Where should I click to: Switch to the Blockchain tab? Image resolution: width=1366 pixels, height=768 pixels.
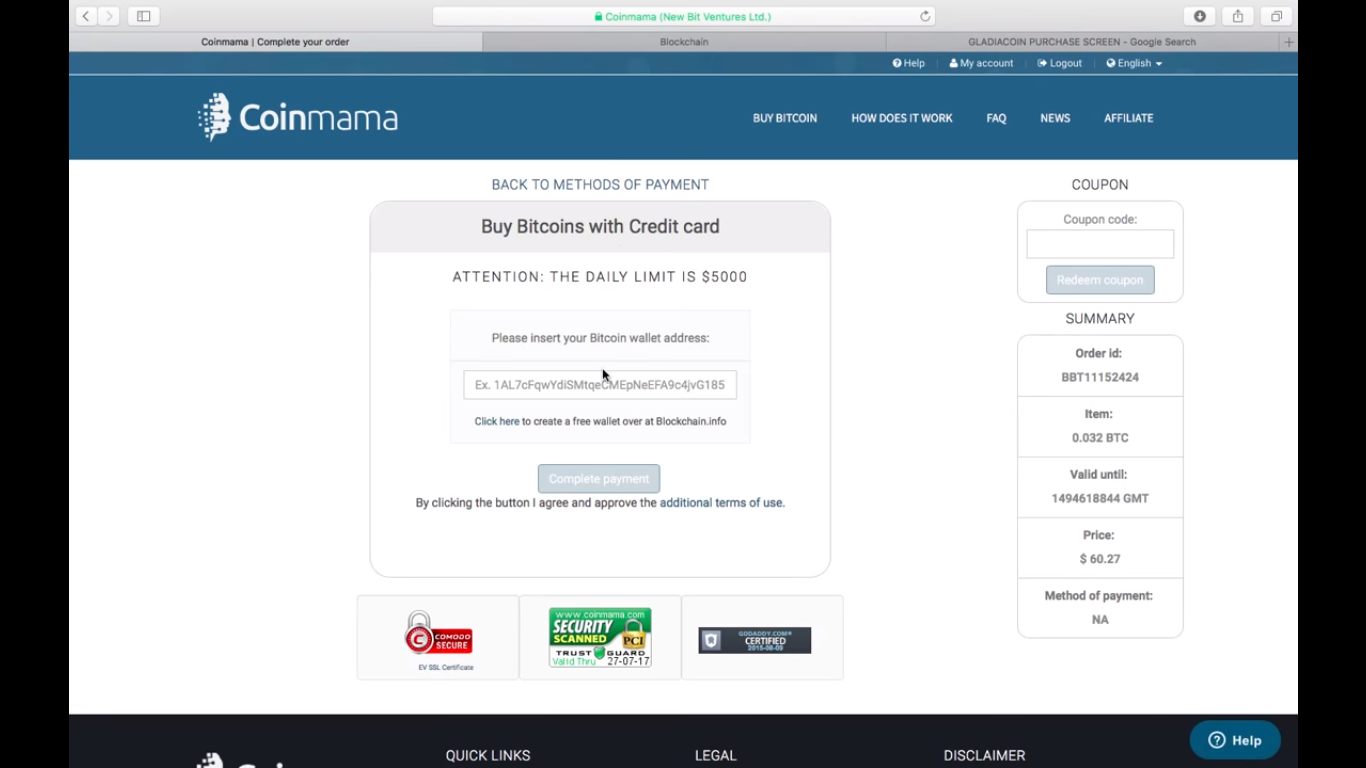tap(684, 42)
